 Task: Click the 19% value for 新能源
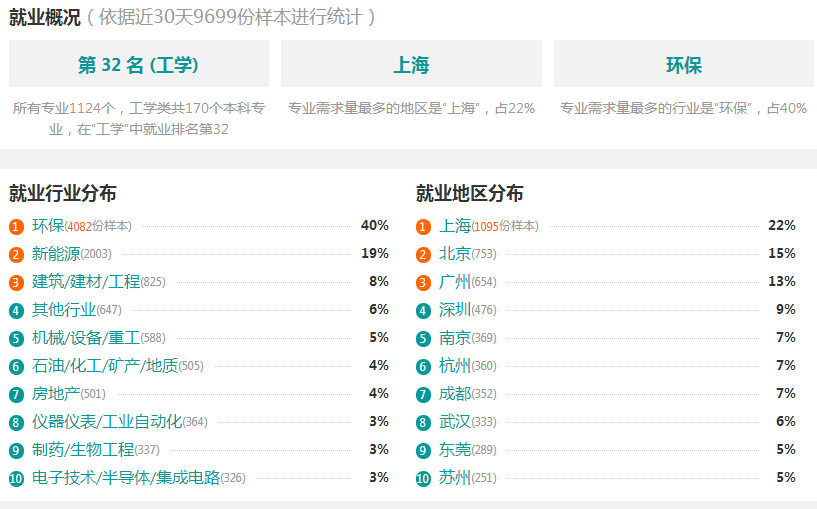pyautogui.click(x=375, y=254)
